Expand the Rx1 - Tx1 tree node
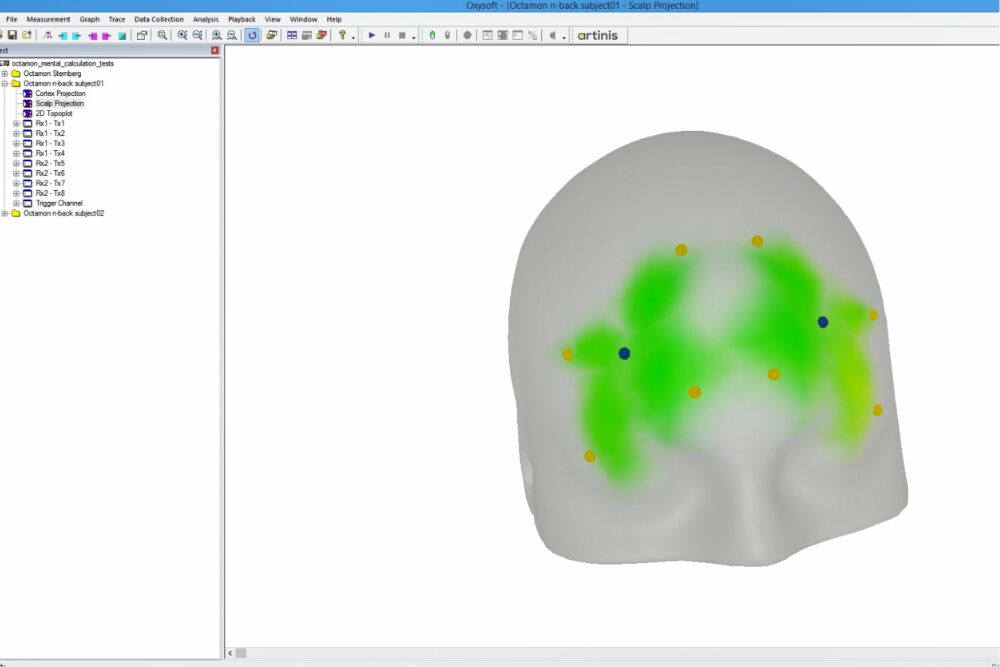The height and width of the screenshot is (667, 1000). 16,123
